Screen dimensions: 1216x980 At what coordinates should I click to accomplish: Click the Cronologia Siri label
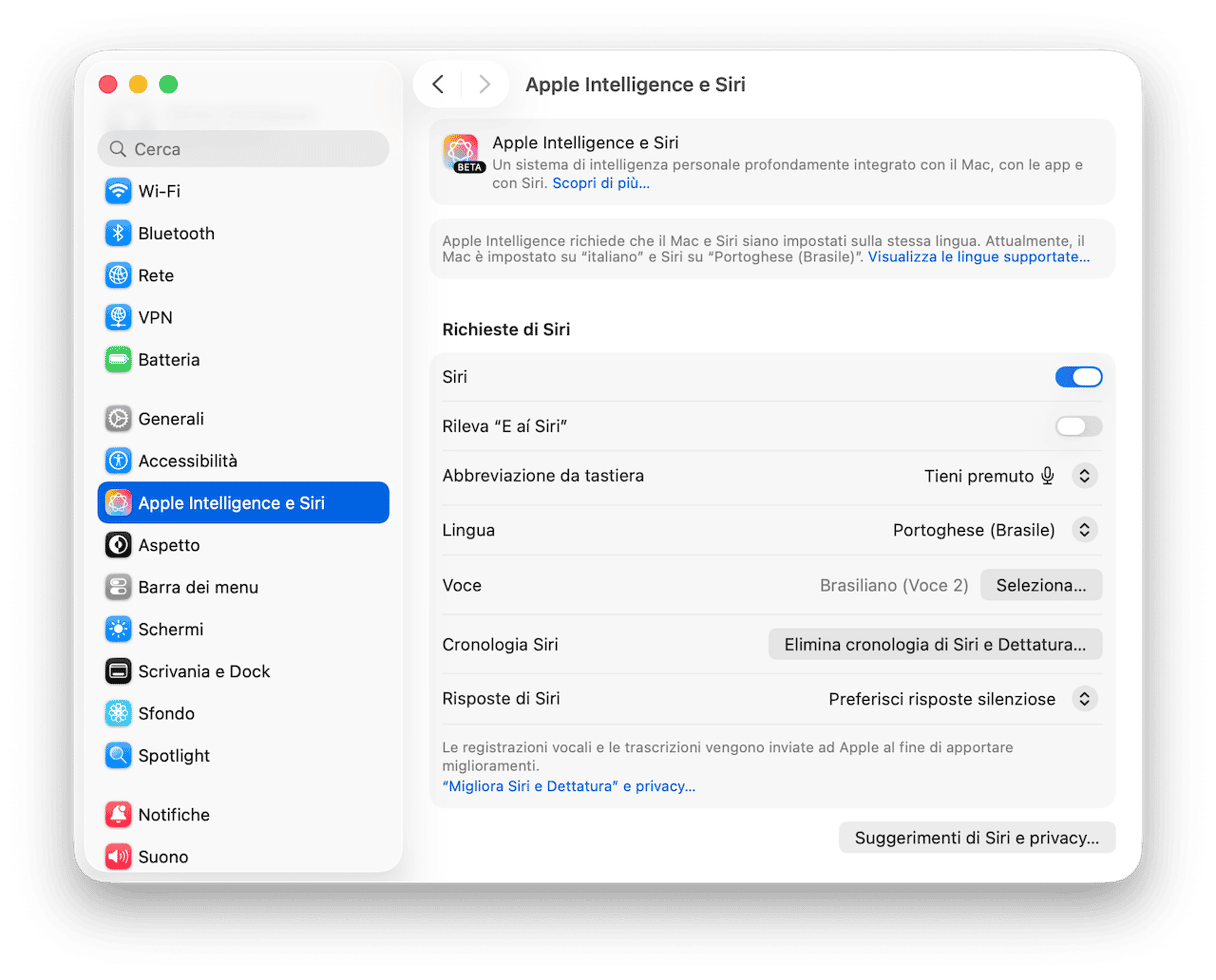point(500,645)
